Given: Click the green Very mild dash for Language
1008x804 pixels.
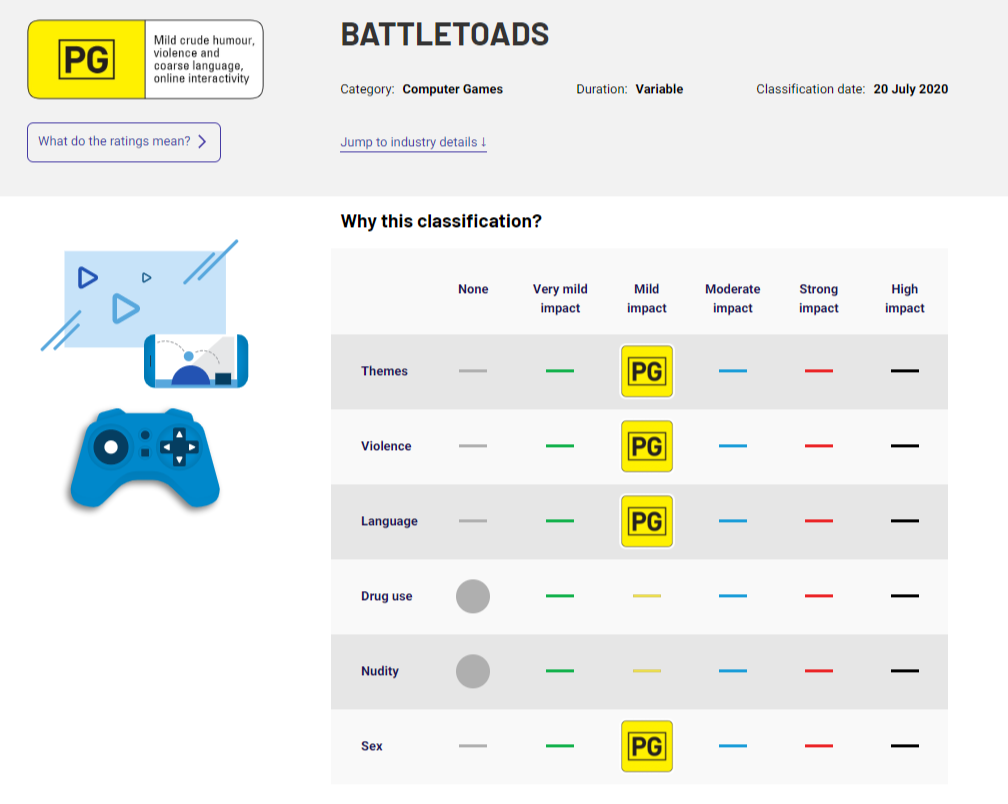Looking at the screenshot, I should coord(560,521).
